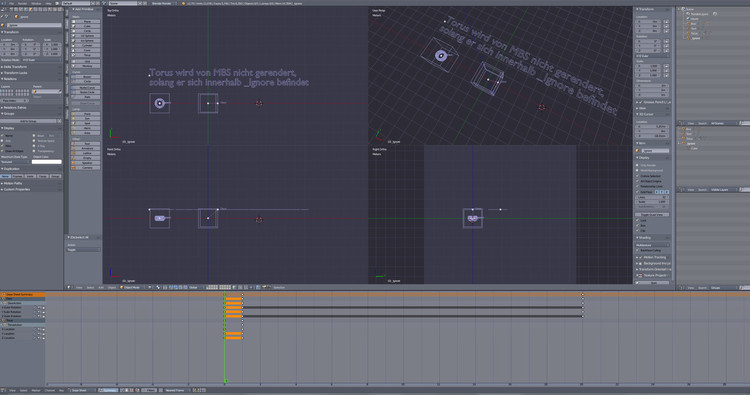Select Faces duplication option
The image size is (750, 395).
pos(43,176)
